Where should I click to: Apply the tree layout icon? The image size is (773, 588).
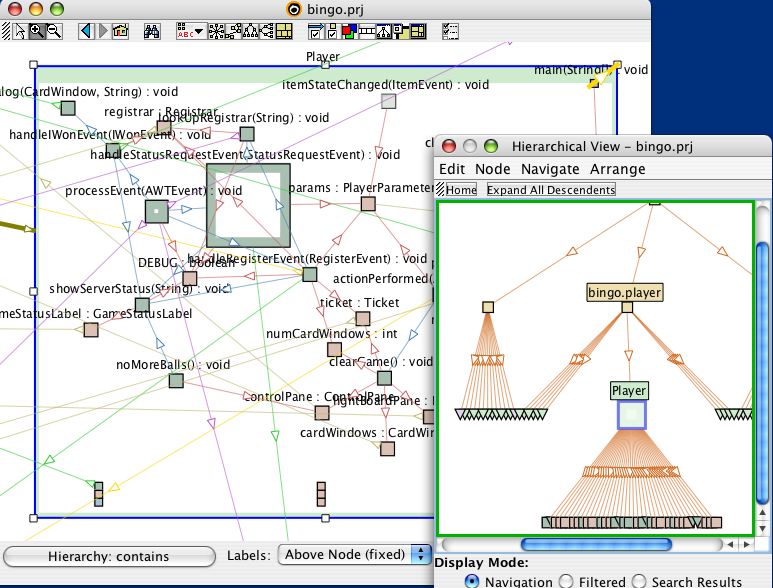pyautogui.click(x=250, y=31)
